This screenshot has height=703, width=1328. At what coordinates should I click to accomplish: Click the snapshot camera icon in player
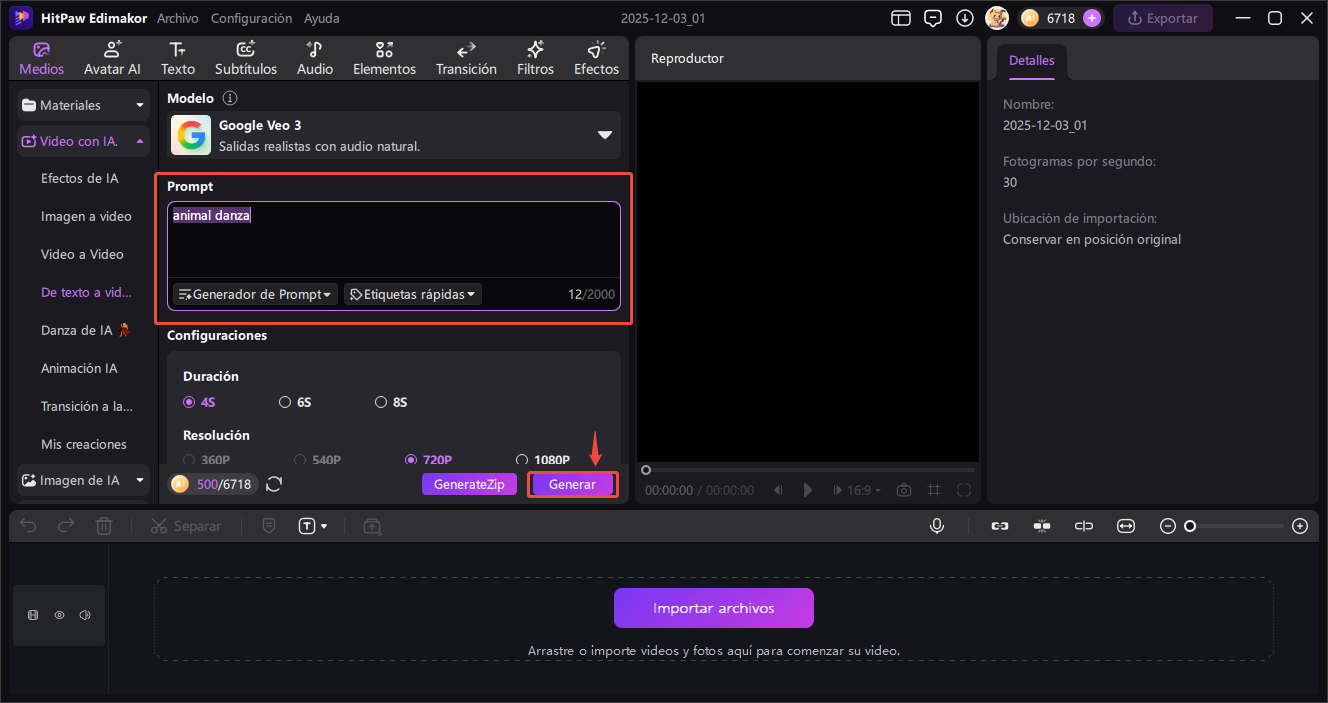coord(904,490)
